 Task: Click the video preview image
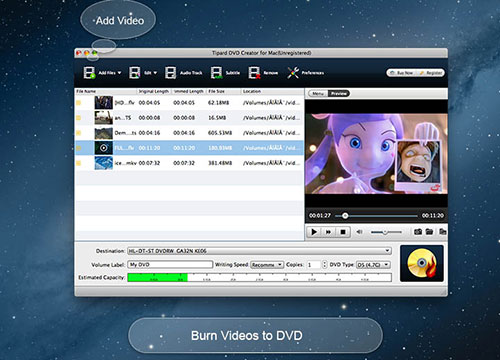click(x=376, y=153)
